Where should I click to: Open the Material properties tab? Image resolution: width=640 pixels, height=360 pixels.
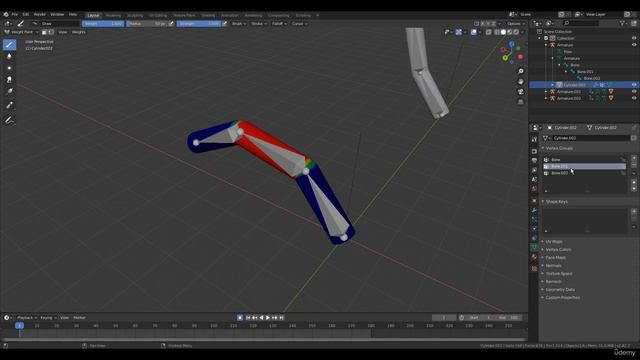coord(534,257)
